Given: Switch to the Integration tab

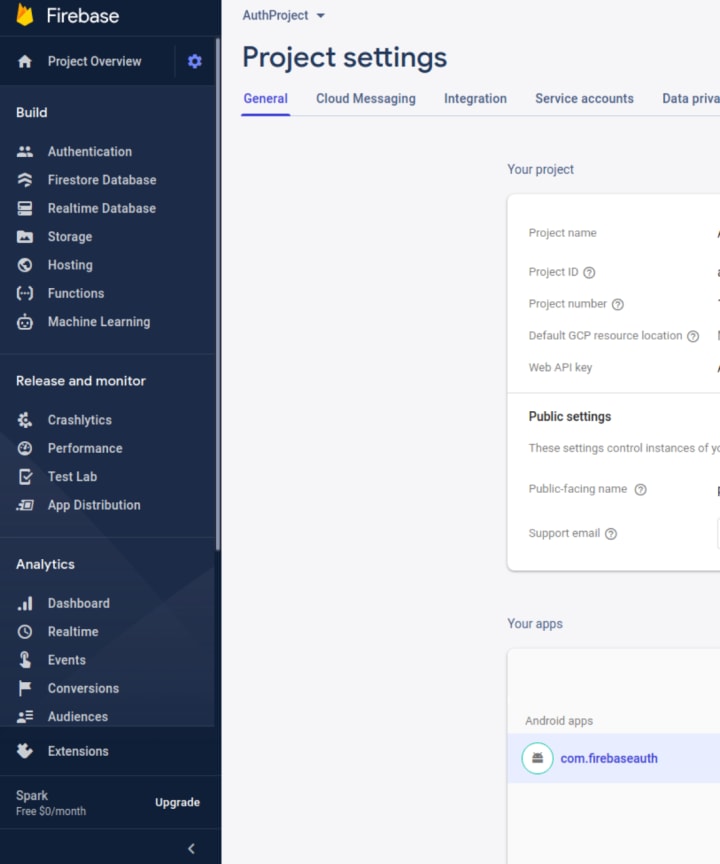Looking at the screenshot, I should [x=475, y=99].
